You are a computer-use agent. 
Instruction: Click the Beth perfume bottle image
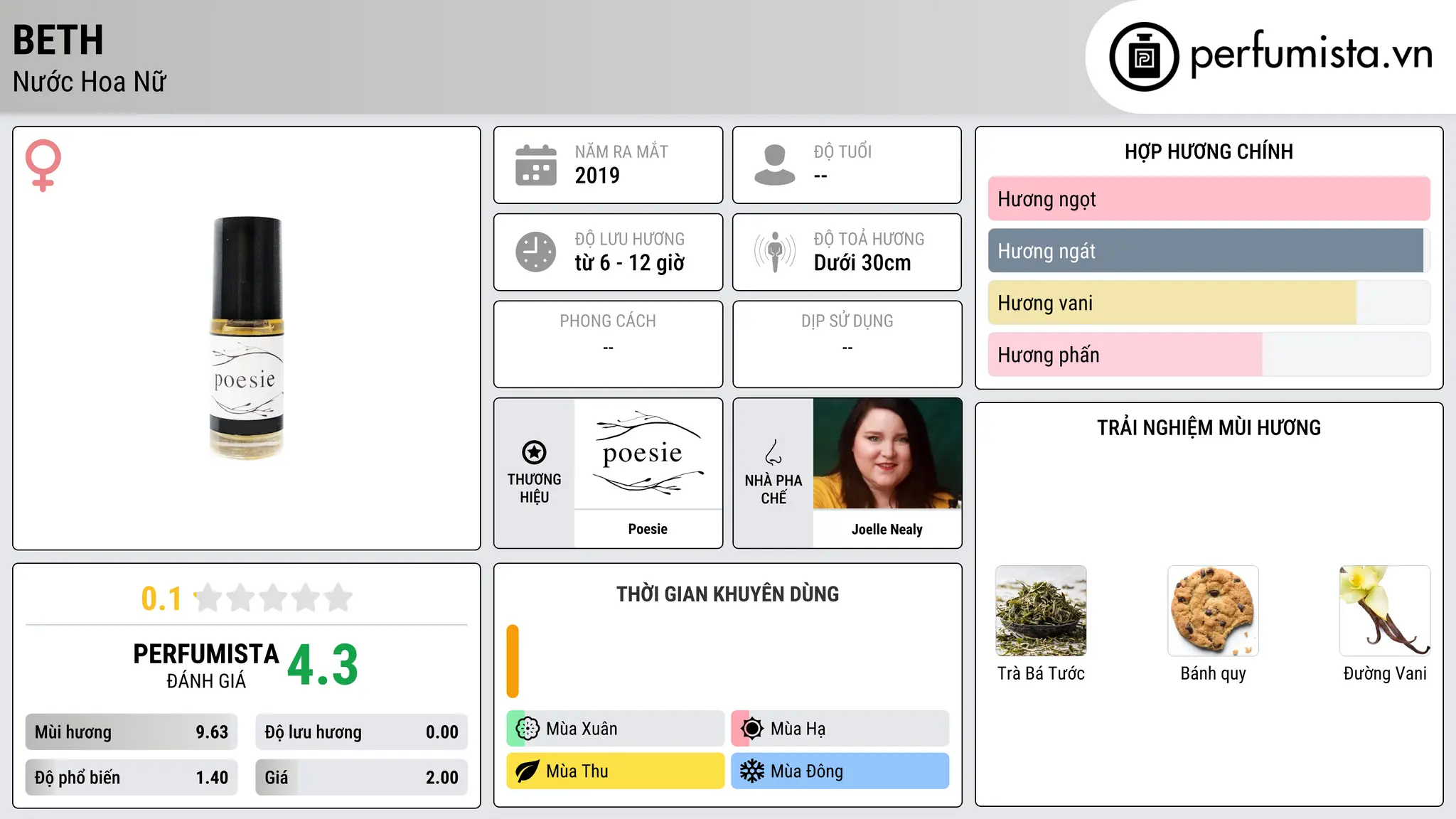click(x=247, y=338)
